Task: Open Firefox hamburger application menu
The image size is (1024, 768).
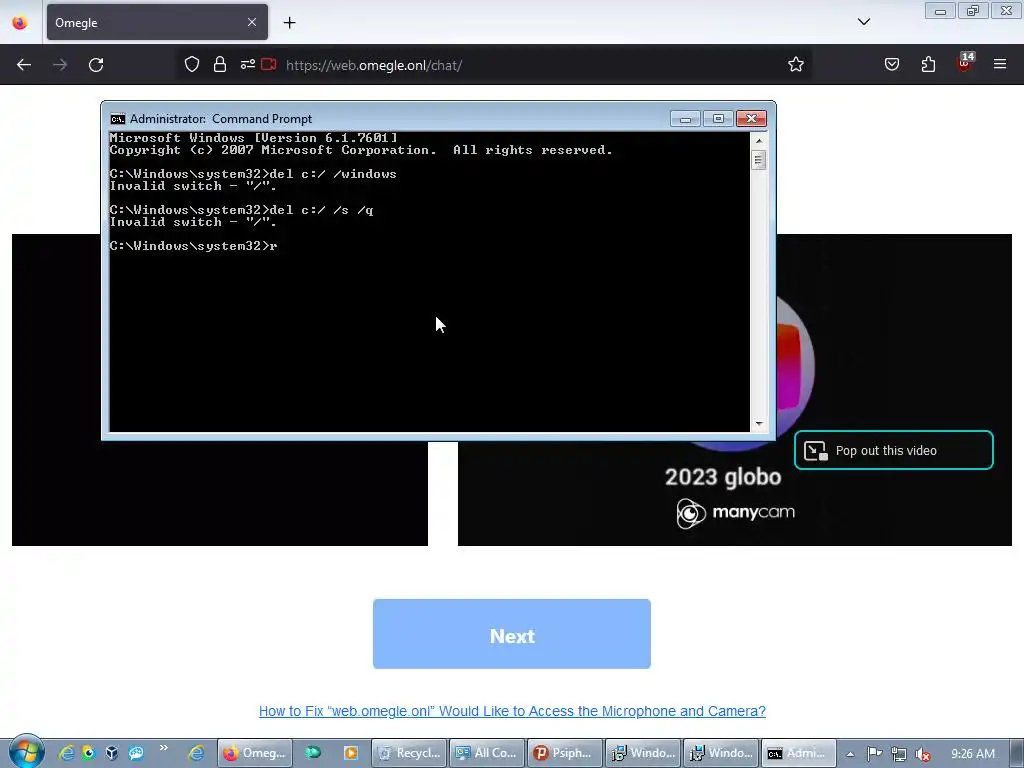Action: click(x=999, y=64)
